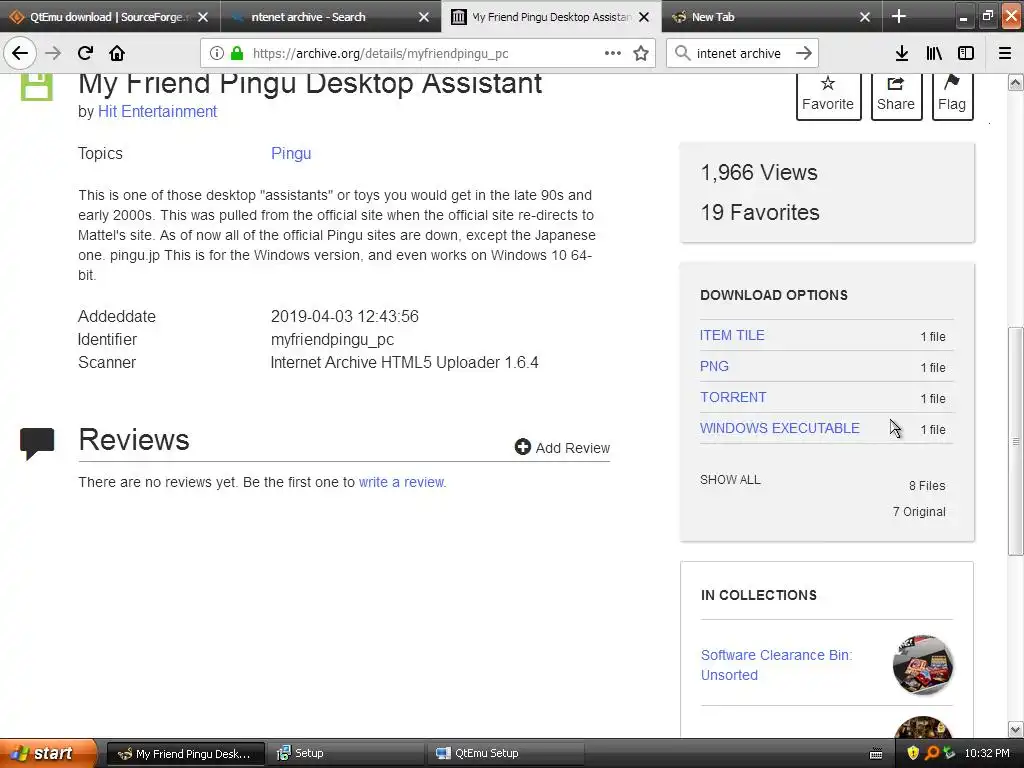Click SHOW ALL download files
The image size is (1024, 768).
[x=730, y=479]
